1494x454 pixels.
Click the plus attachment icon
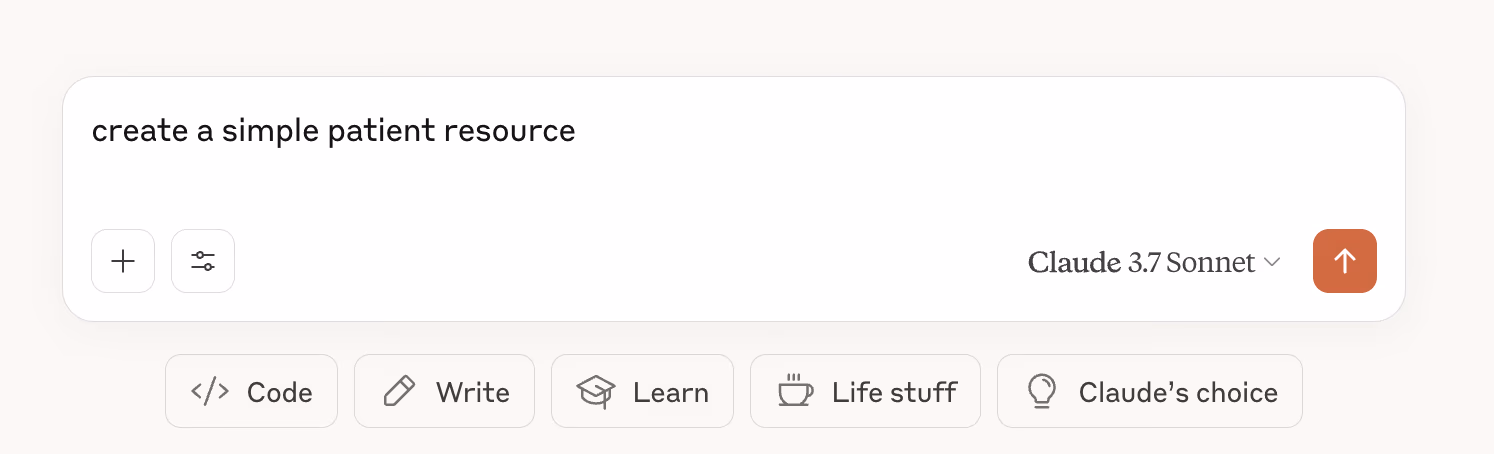point(123,262)
